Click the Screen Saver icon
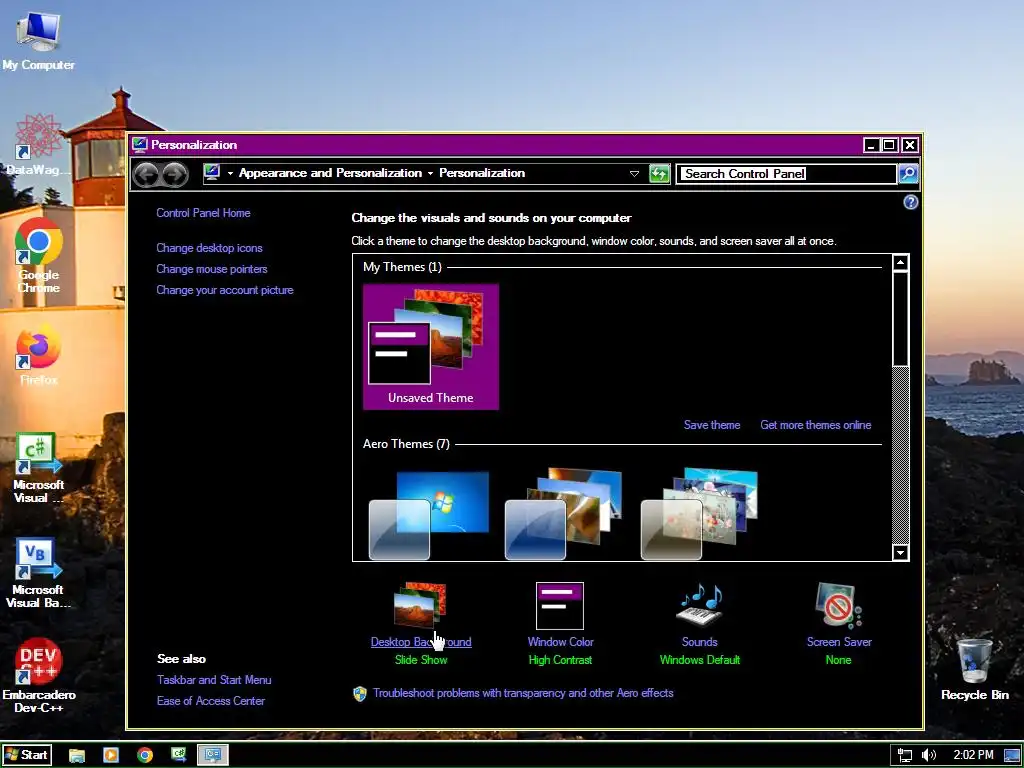Viewport: 1024px width, 768px height. [839, 605]
